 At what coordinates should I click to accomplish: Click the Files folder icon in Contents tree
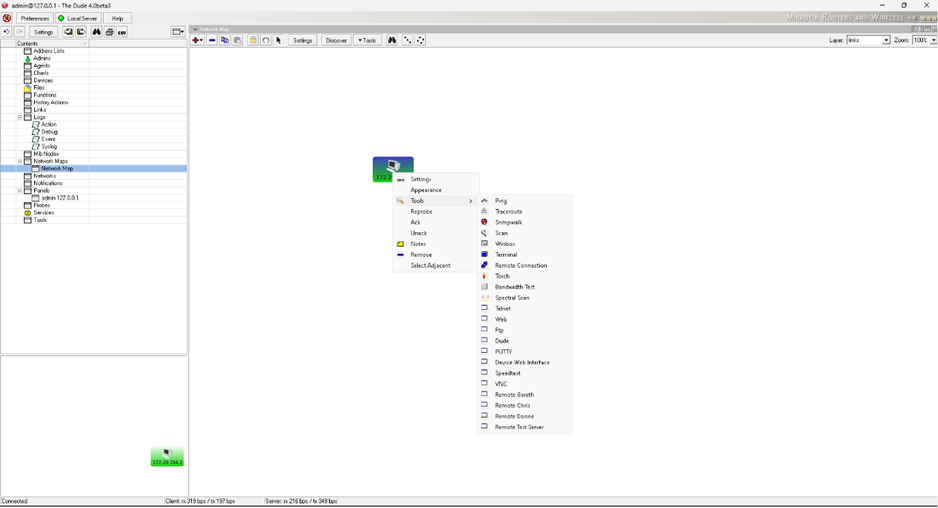27,88
